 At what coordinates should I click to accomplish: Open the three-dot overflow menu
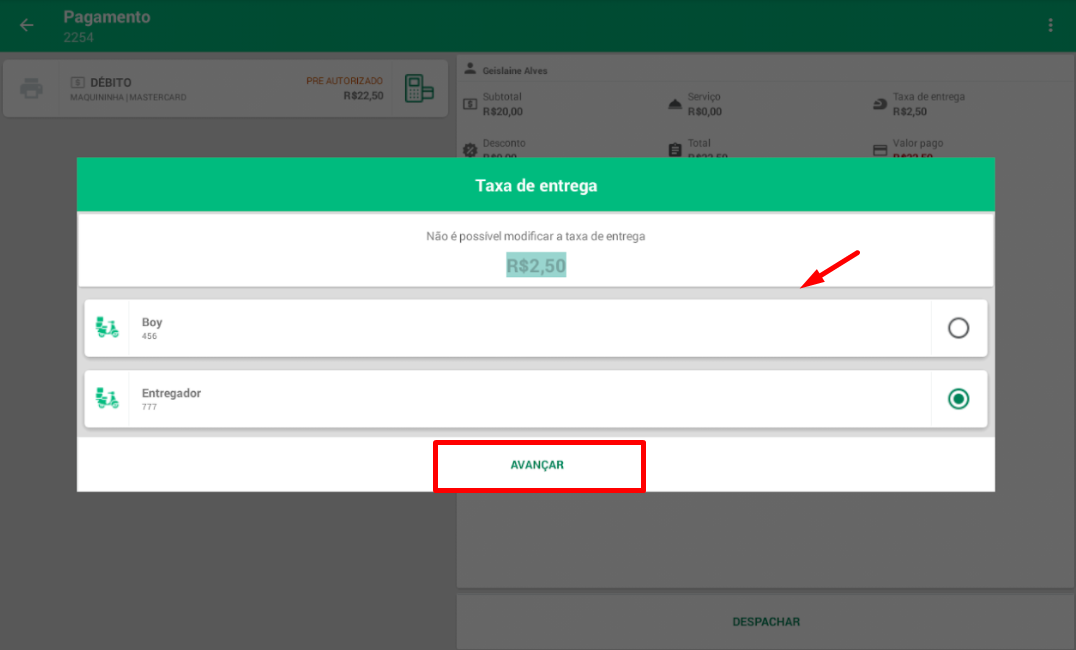[x=1050, y=25]
